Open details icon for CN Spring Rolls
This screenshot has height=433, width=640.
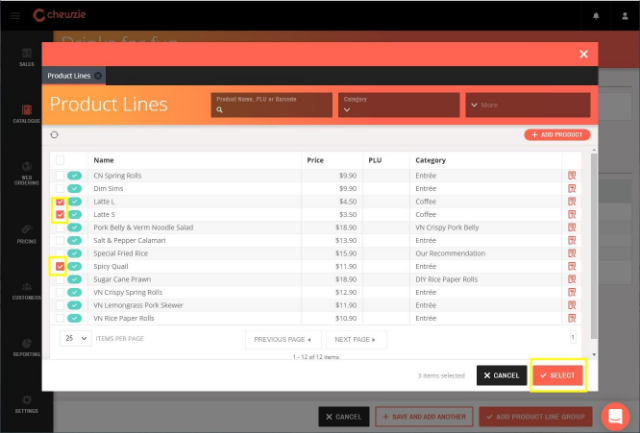pos(572,175)
